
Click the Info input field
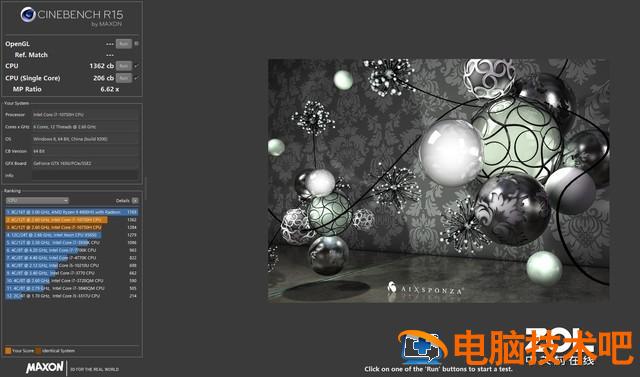click(x=85, y=175)
